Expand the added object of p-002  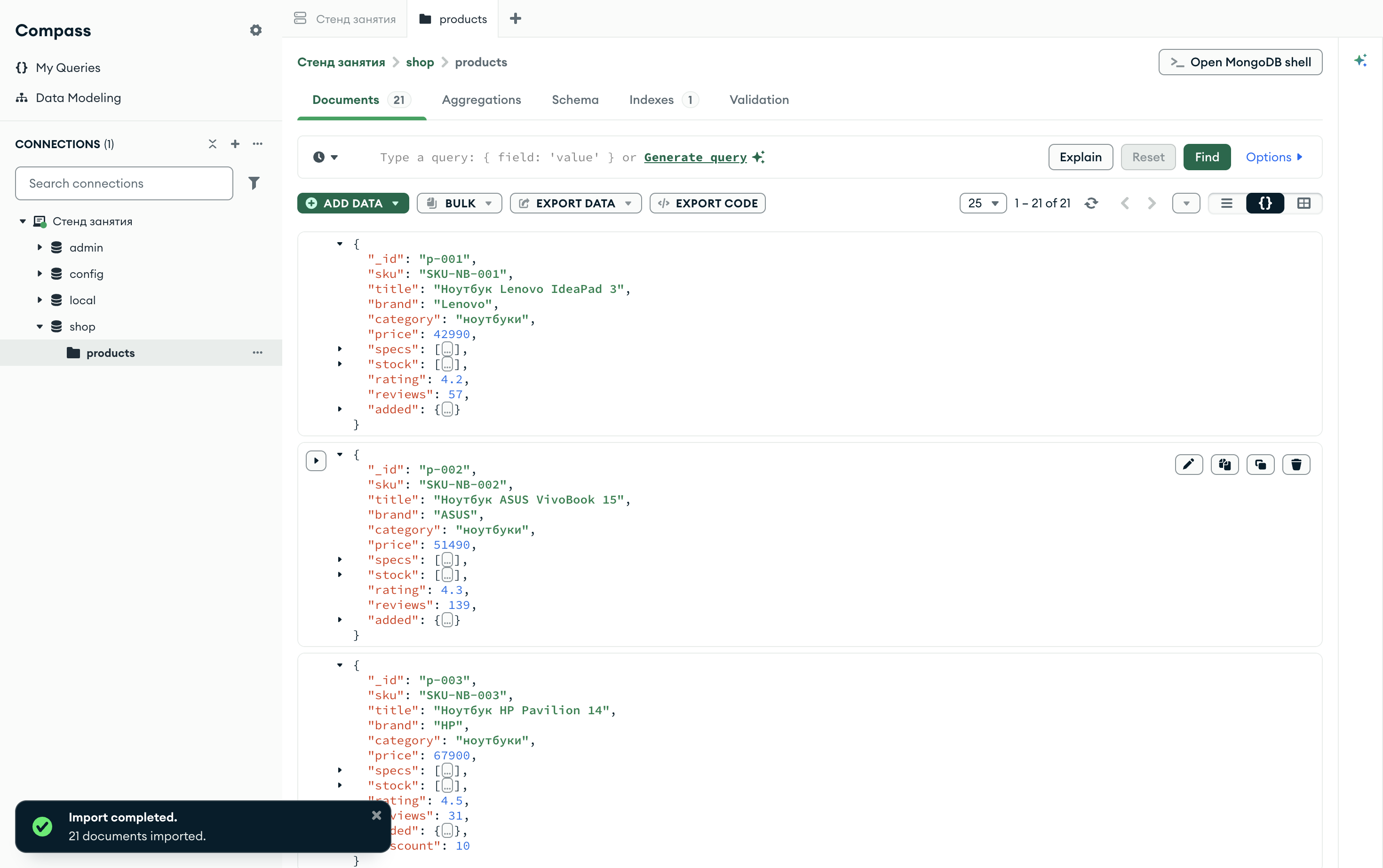tap(340, 620)
